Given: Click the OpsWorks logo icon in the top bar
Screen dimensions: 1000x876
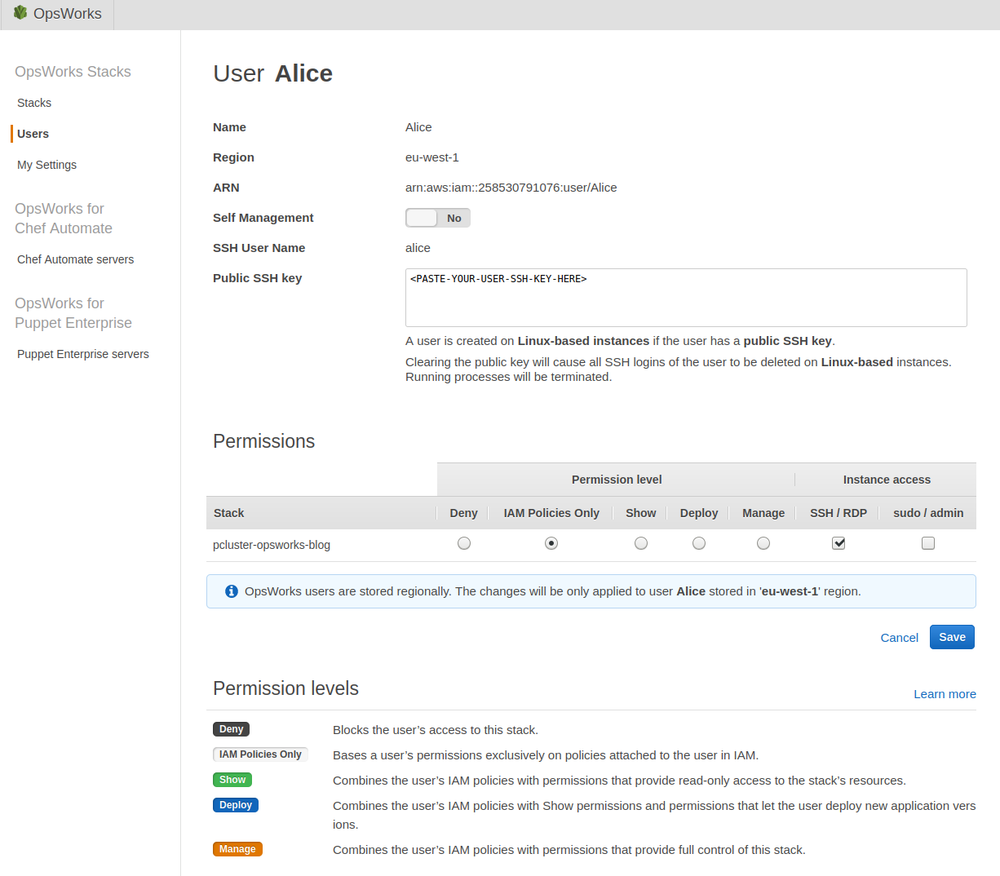Looking at the screenshot, I should 20,13.
